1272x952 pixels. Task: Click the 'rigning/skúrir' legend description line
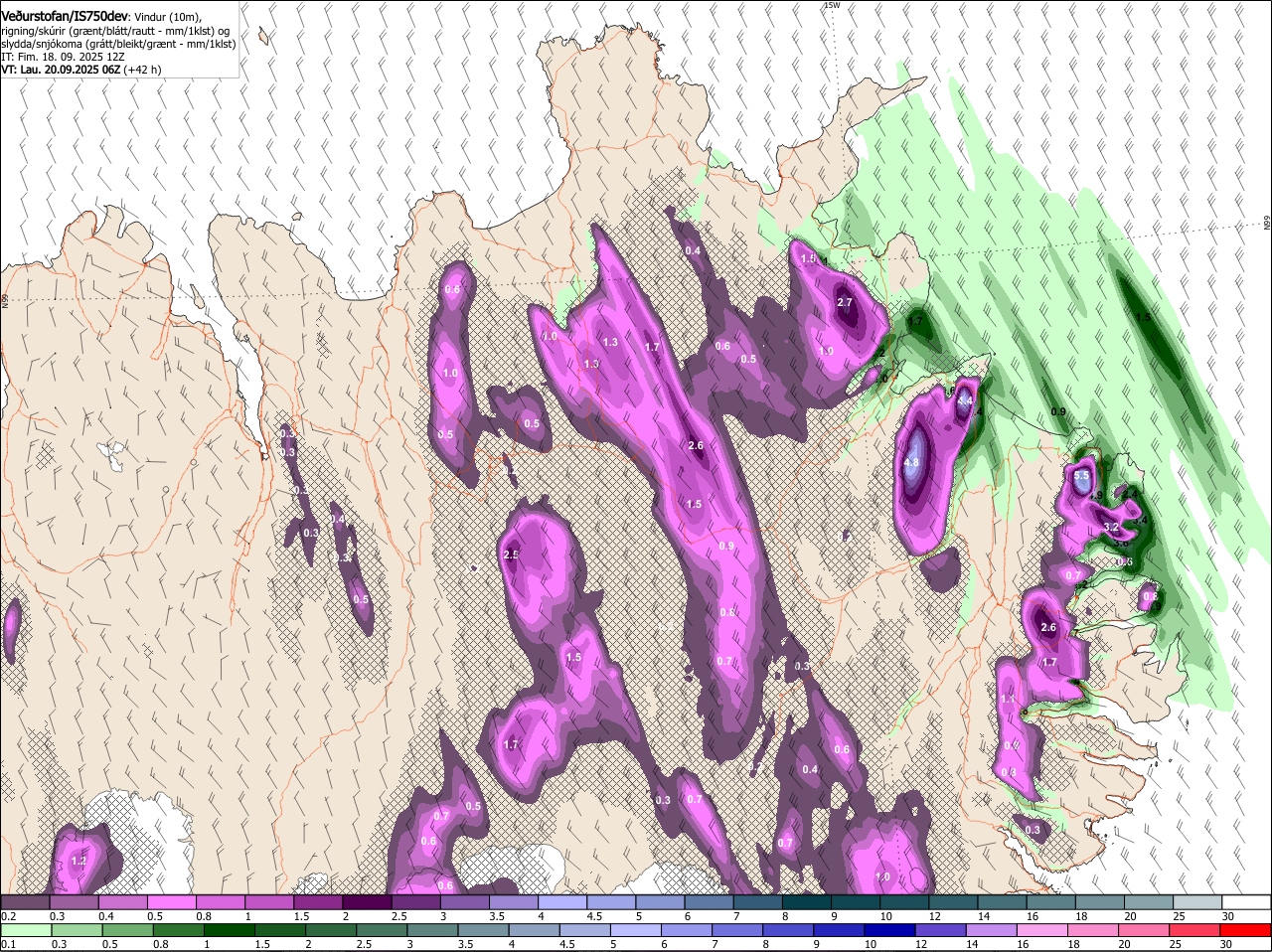[115, 32]
